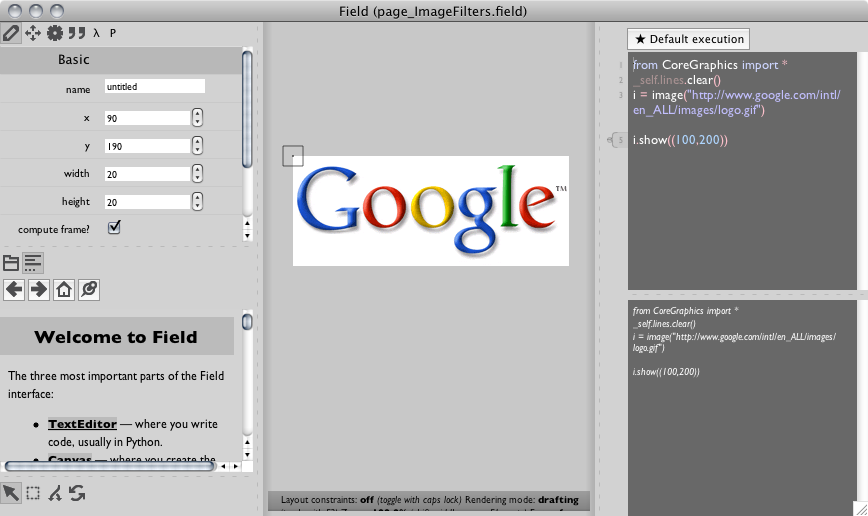The image size is (868, 516).
Task: Open the gear plugin settings tab
Action: (54, 33)
